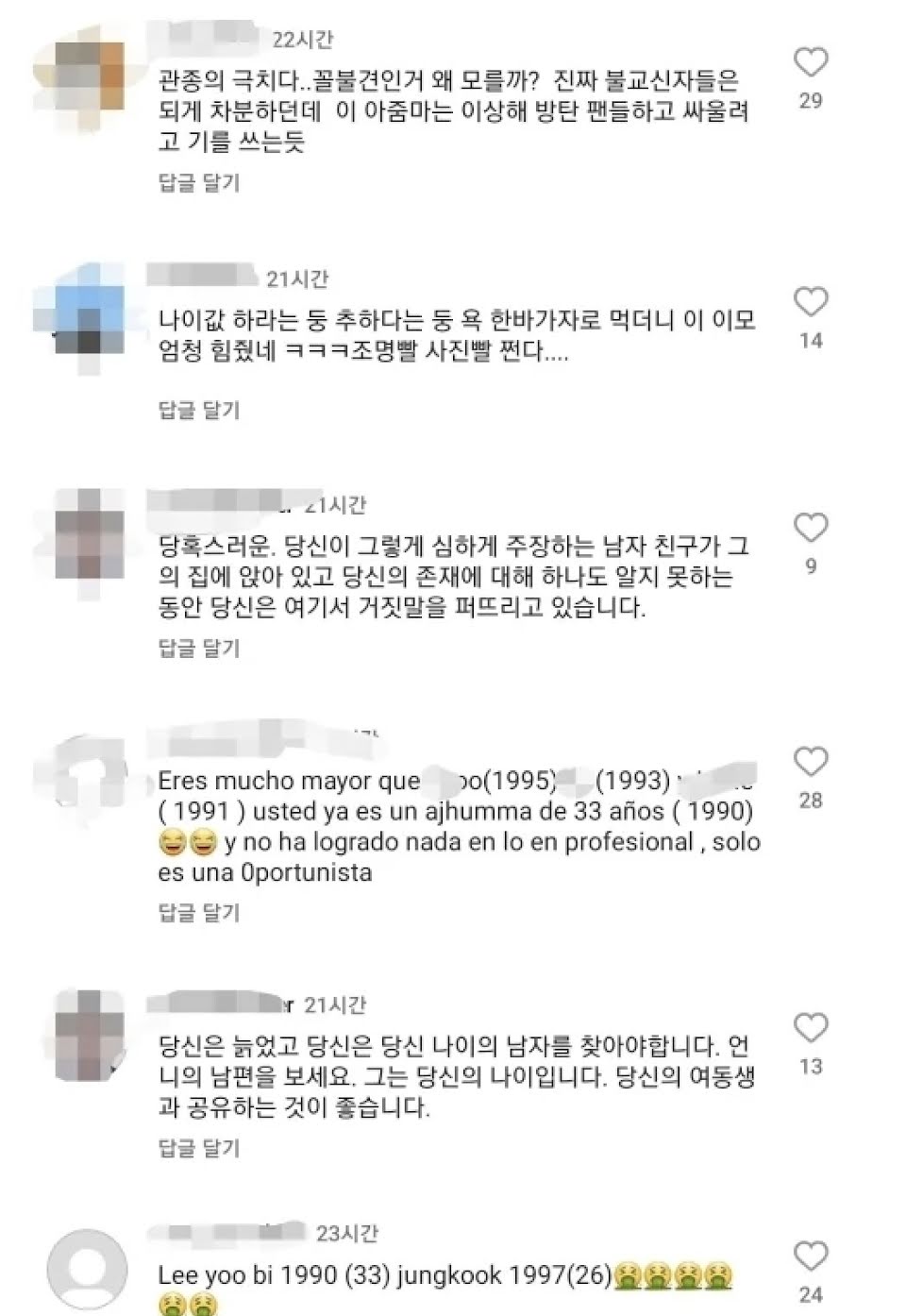
Task: Open blurred username next to 22시간
Action: [209, 39]
